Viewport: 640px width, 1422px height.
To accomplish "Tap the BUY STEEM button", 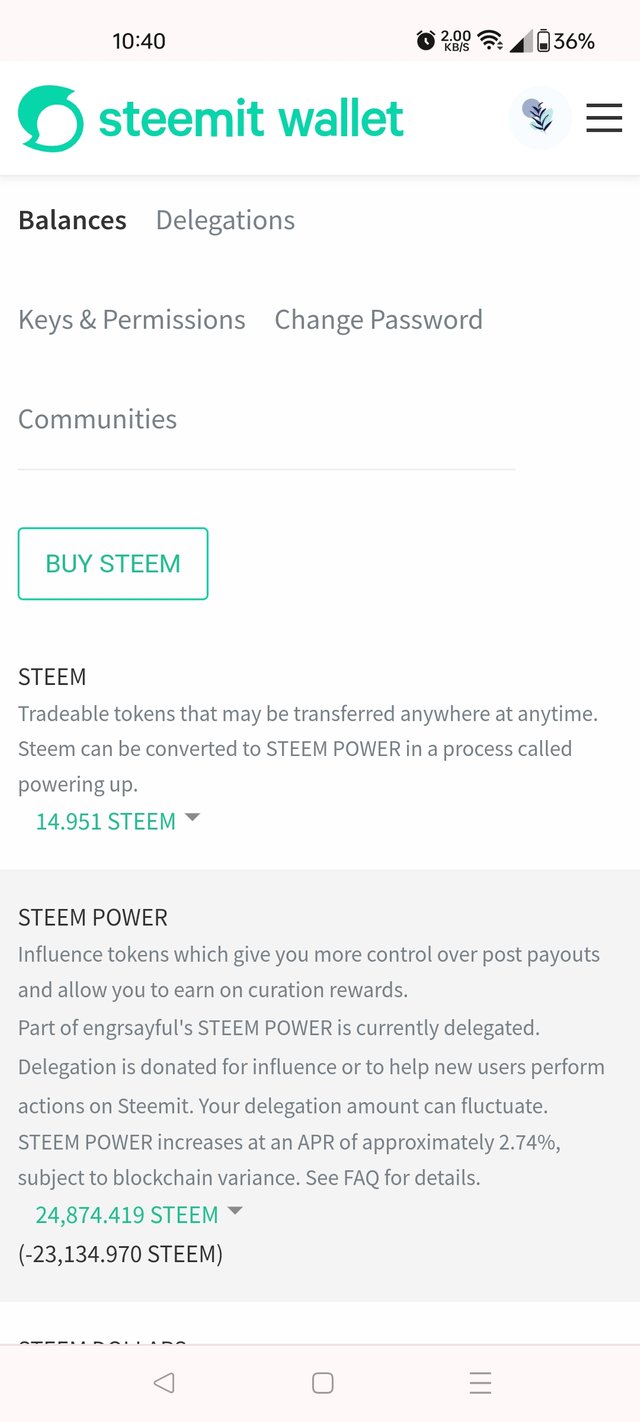I will [113, 564].
